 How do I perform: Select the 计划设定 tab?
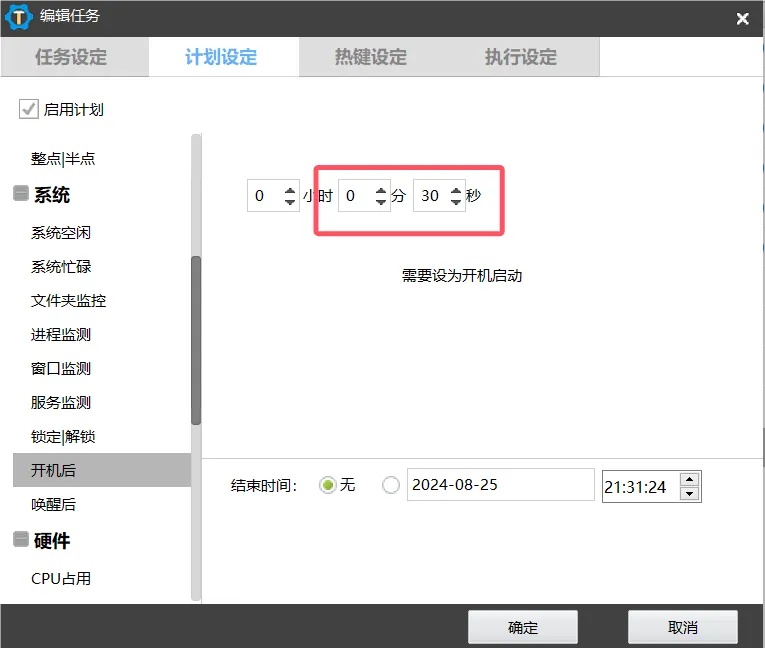coord(221,57)
